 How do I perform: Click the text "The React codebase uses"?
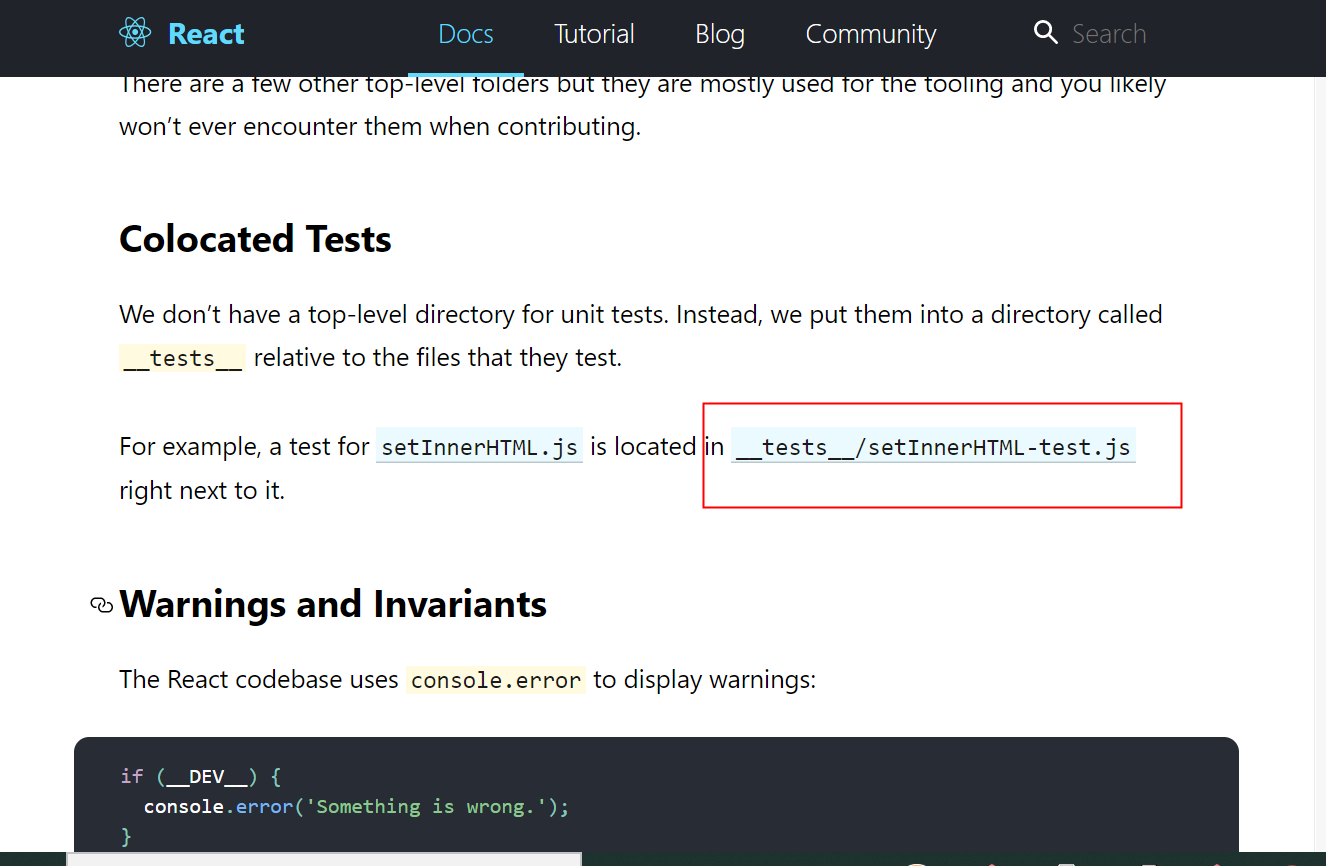coord(259,680)
